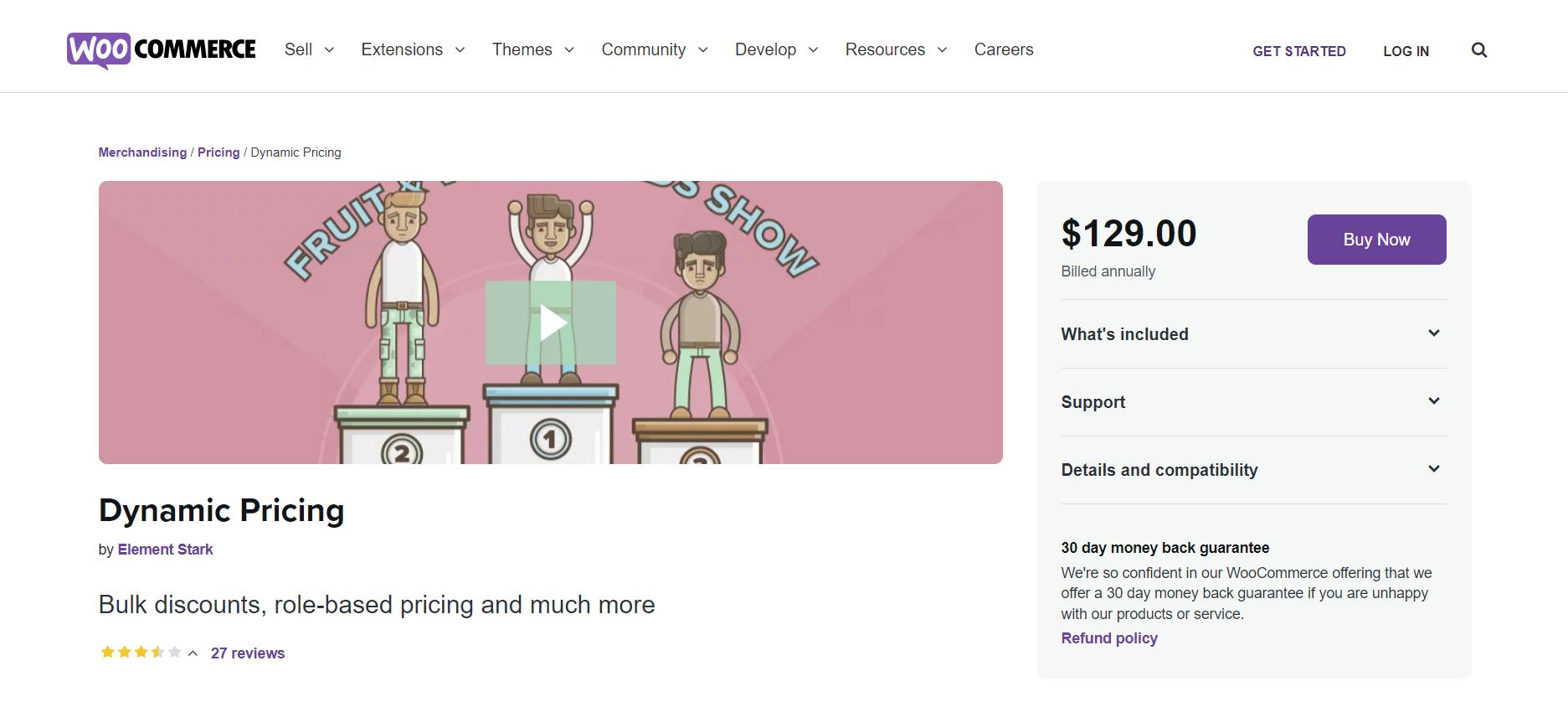This screenshot has height=702, width=1568.
Task: Click the Dynamic Pricing breadcrumb text
Action: [x=296, y=152]
